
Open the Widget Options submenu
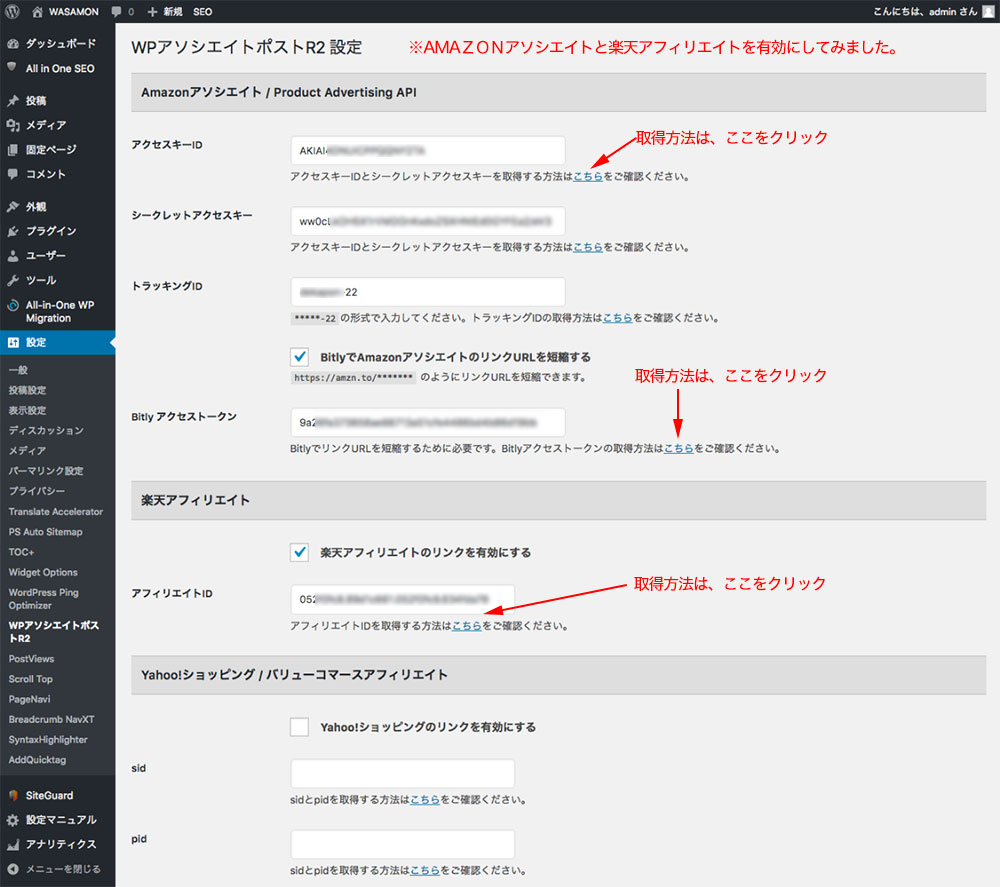(43, 572)
